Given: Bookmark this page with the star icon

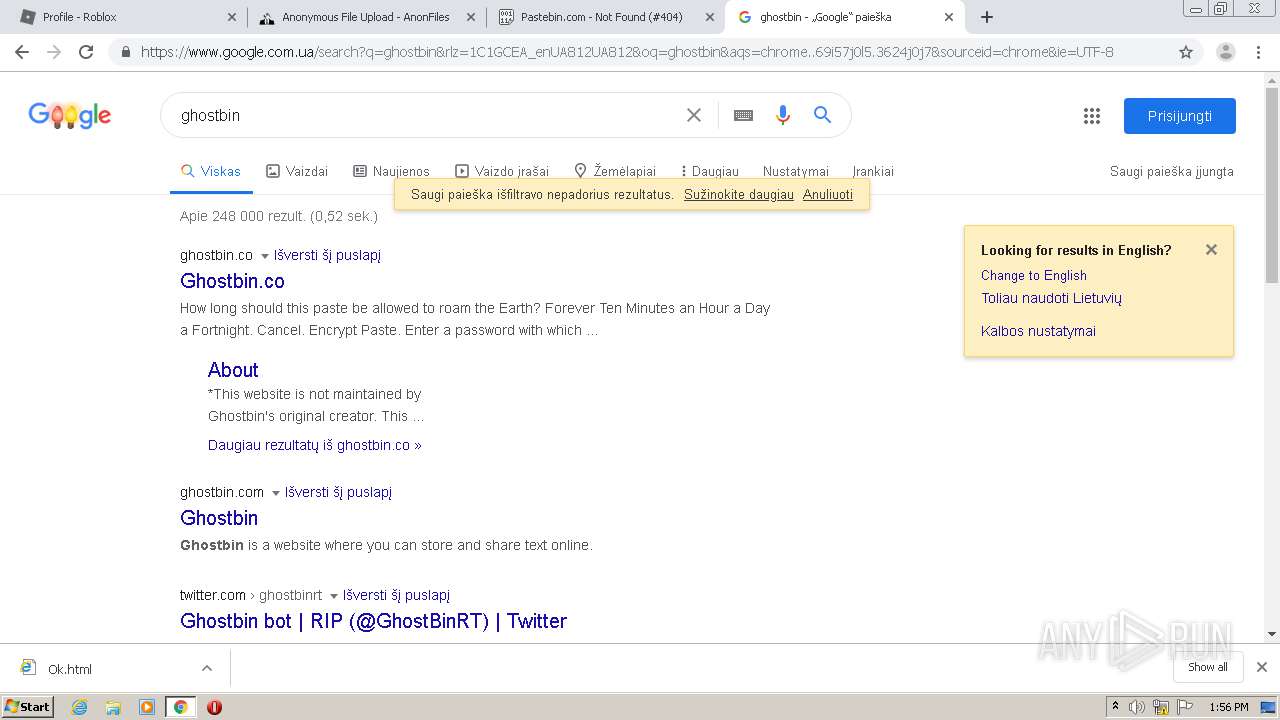Looking at the screenshot, I should 1186,52.
